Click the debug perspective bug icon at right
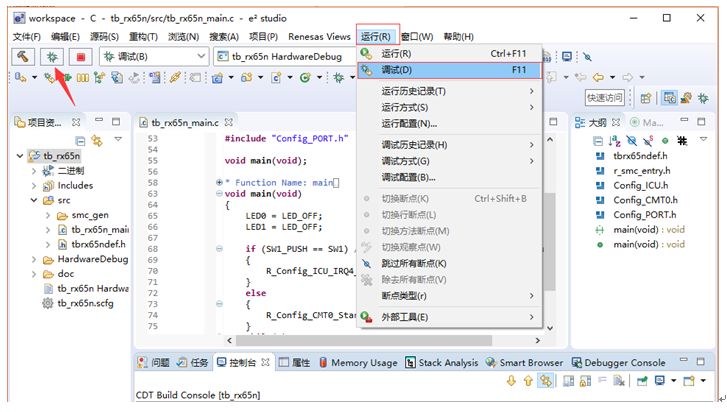The image size is (727, 412). 703,98
